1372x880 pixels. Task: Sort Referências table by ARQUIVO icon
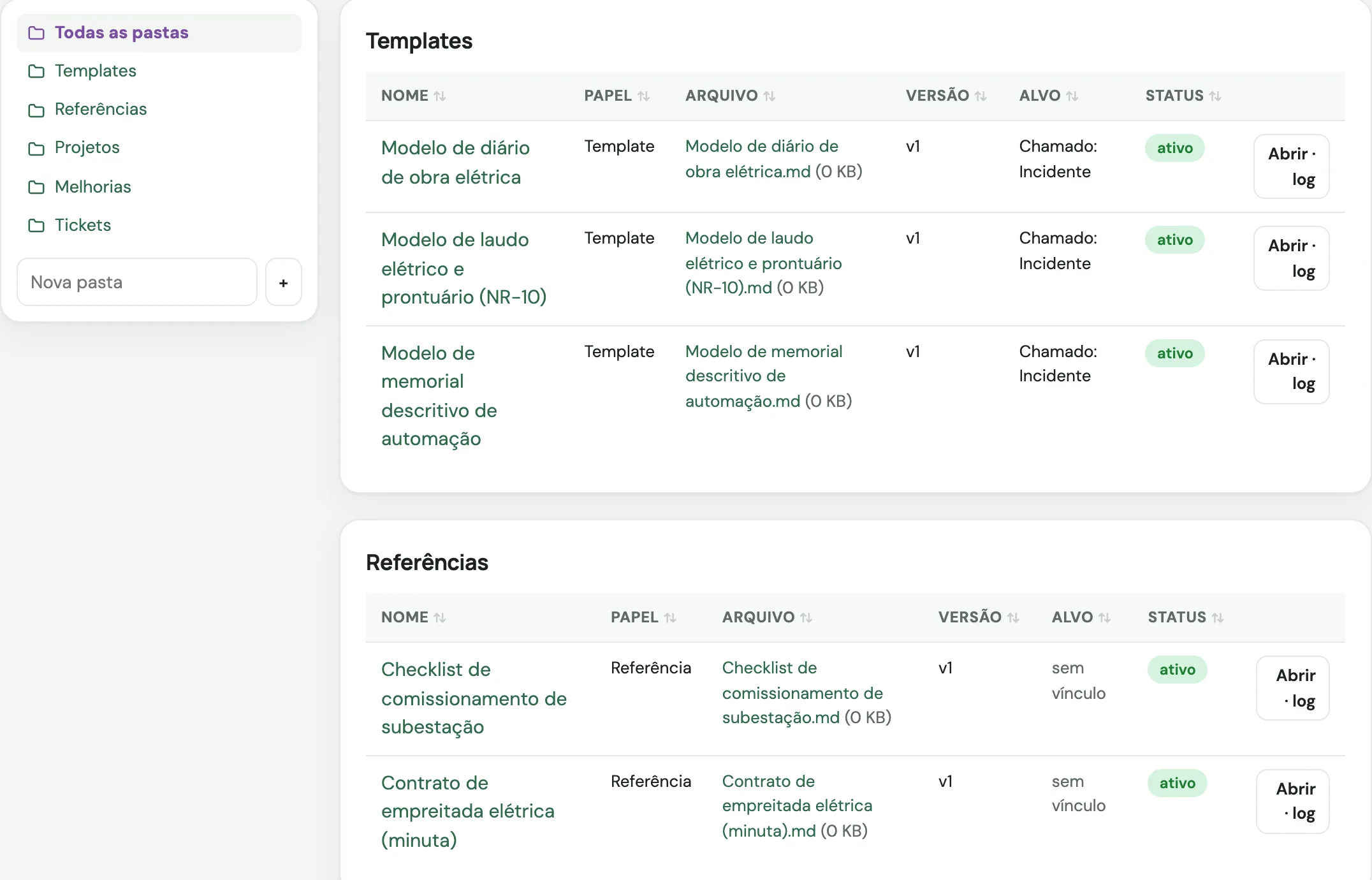tap(806, 618)
